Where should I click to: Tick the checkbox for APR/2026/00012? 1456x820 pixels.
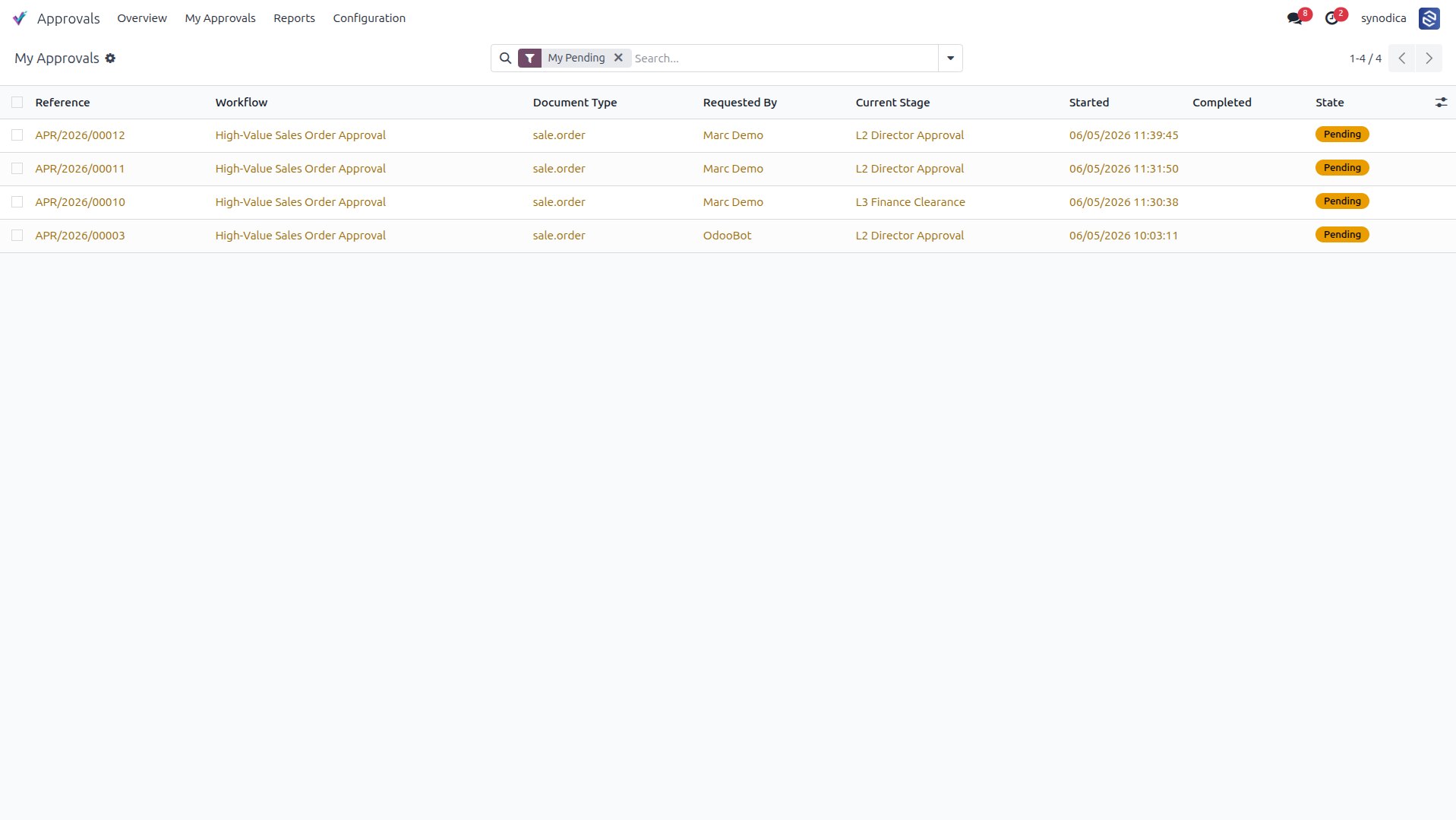click(17, 135)
